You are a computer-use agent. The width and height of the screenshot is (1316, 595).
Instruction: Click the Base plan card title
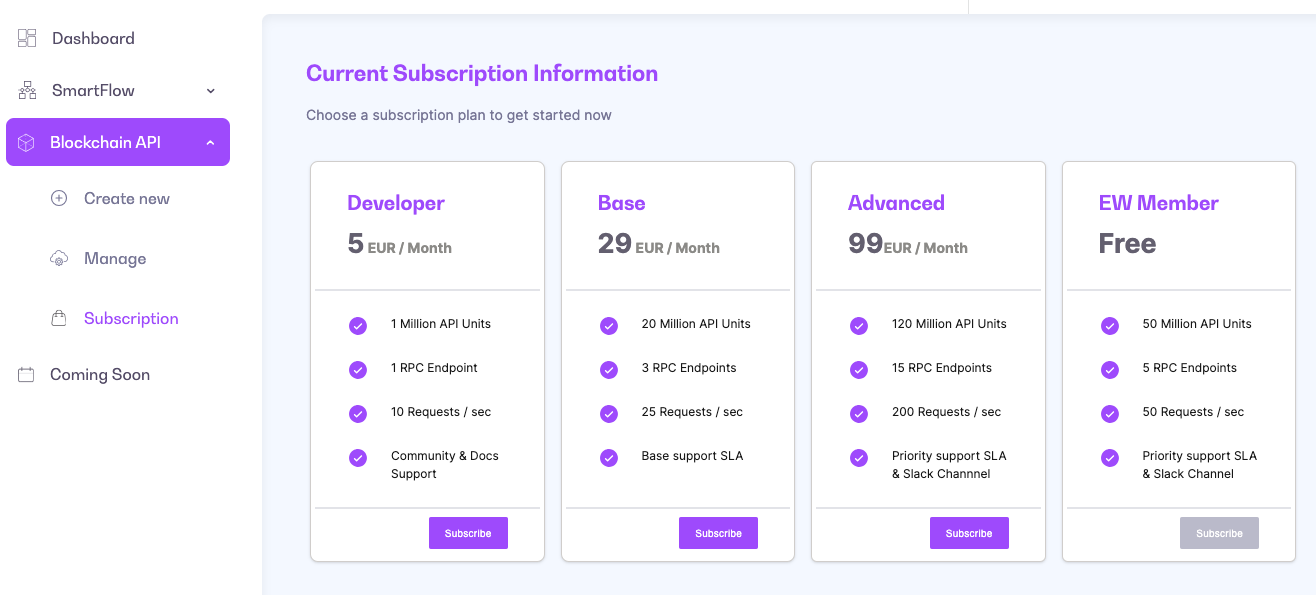point(621,203)
